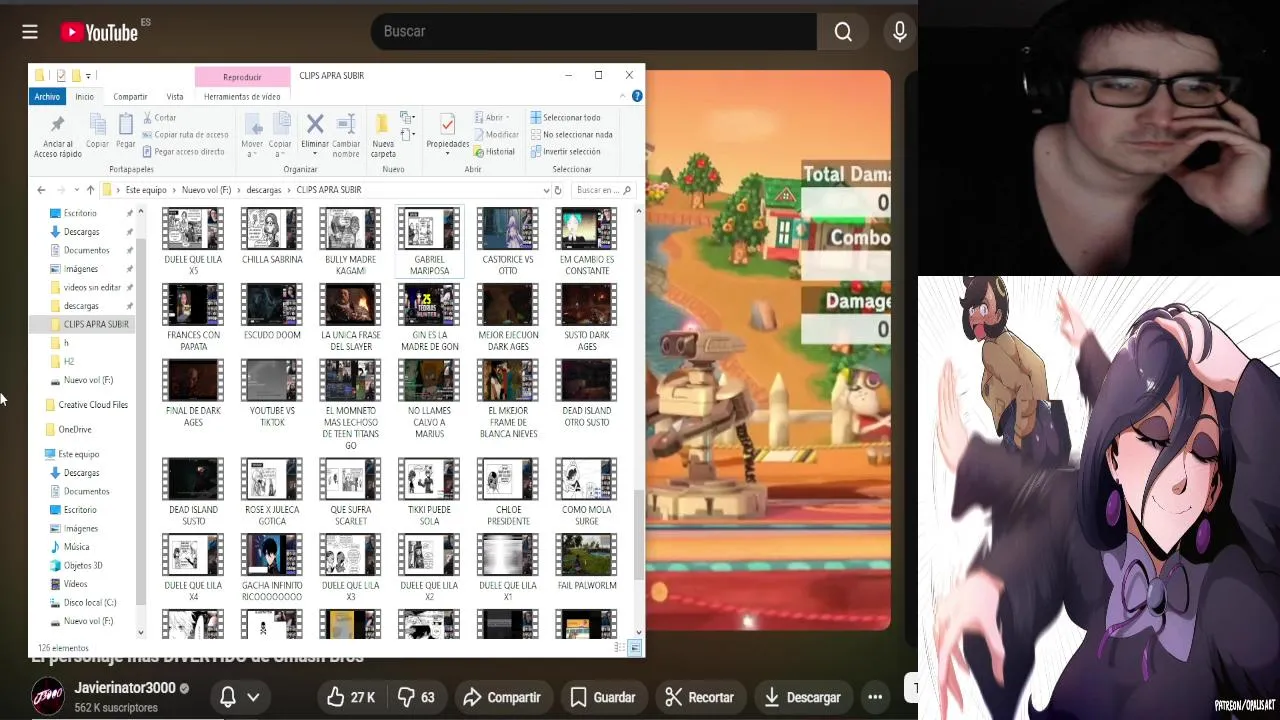Select the YOUTUBE VS TIKTOK clip
Image resolution: width=1280 pixels, height=720 pixels.
272,394
